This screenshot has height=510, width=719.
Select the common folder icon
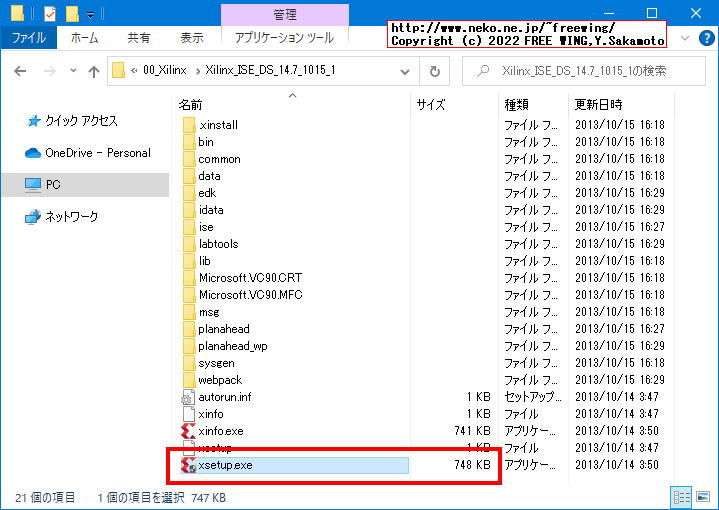click(x=188, y=159)
